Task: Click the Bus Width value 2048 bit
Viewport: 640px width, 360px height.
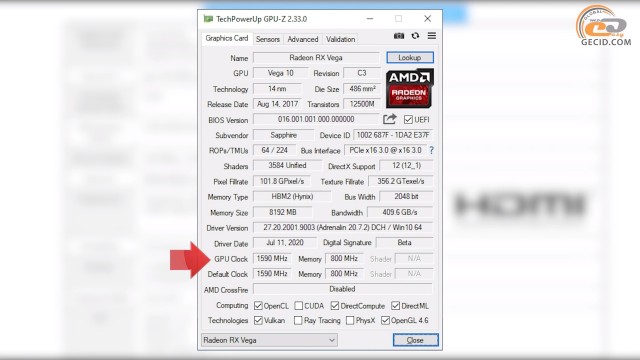Action: (x=406, y=196)
